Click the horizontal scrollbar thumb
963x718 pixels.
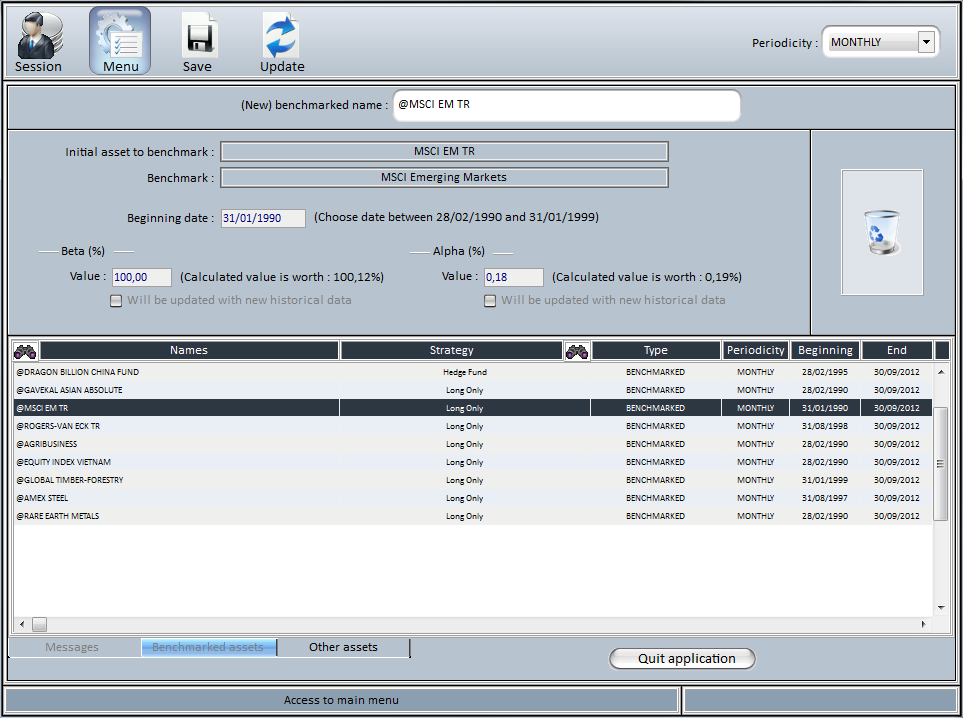pos(39,625)
